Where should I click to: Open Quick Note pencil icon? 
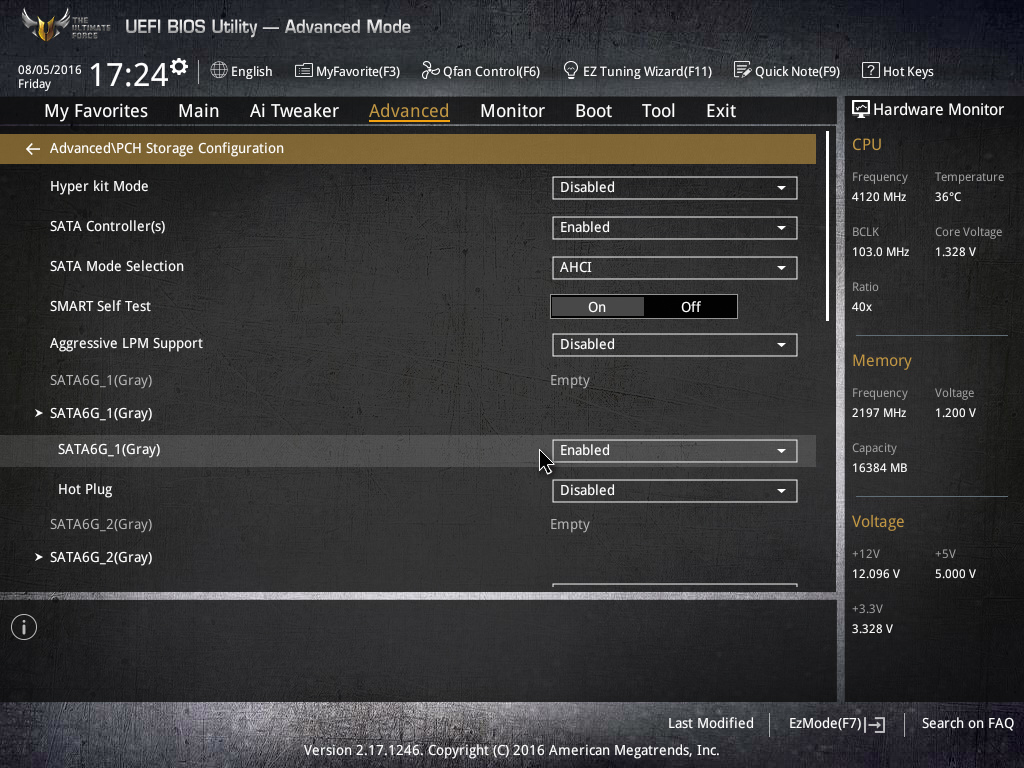tap(743, 71)
